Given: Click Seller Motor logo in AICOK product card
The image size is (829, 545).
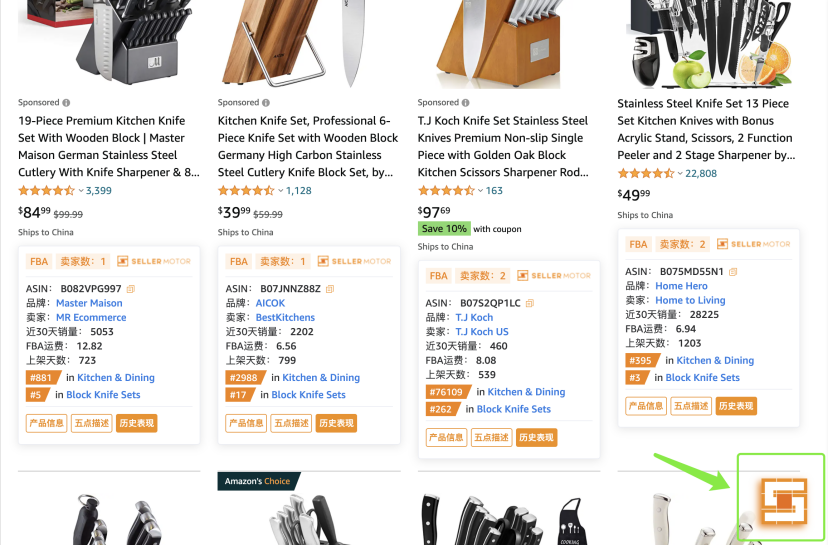Looking at the screenshot, I should coord(354,262).
